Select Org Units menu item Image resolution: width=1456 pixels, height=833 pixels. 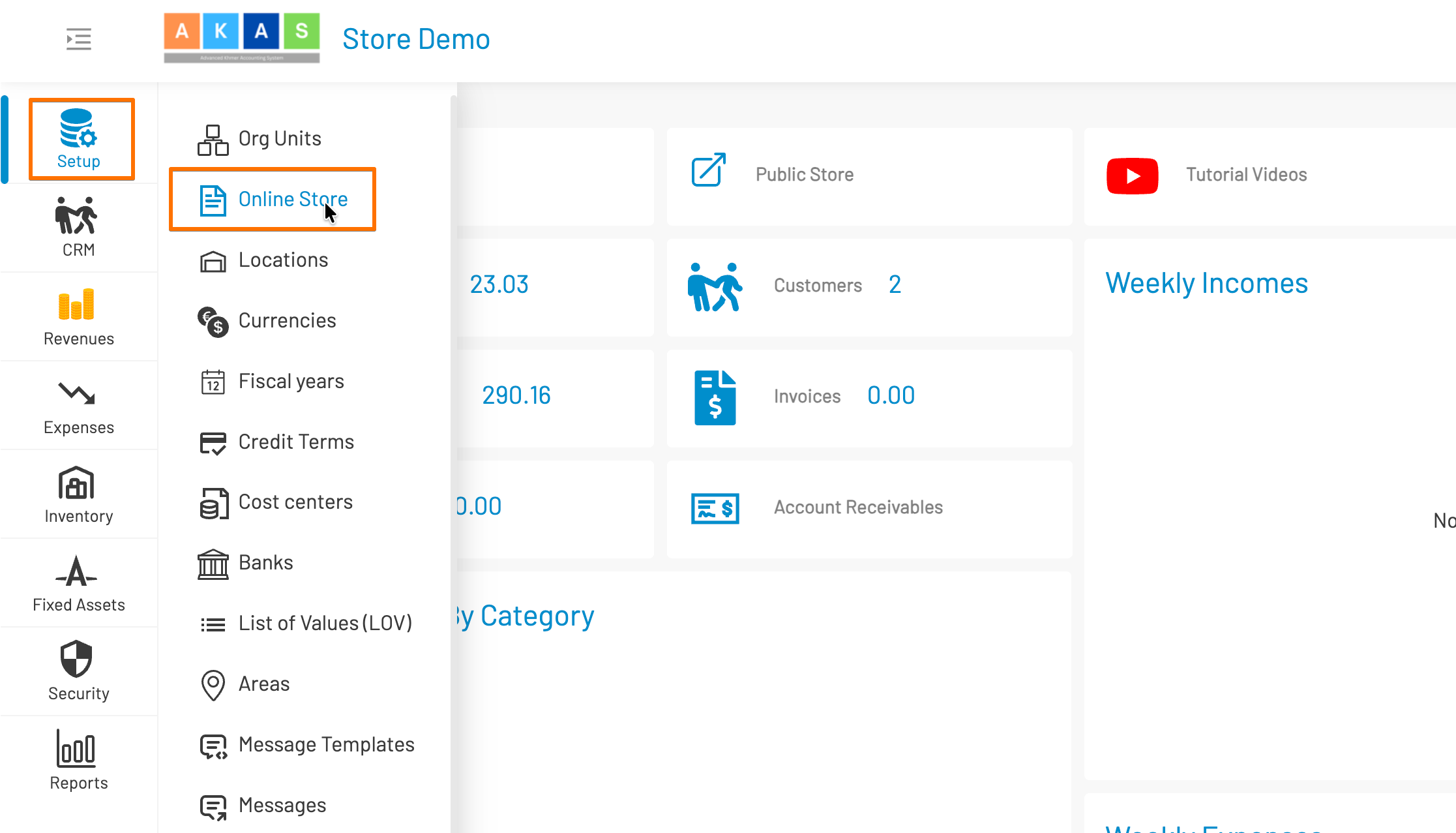[279, 139]
